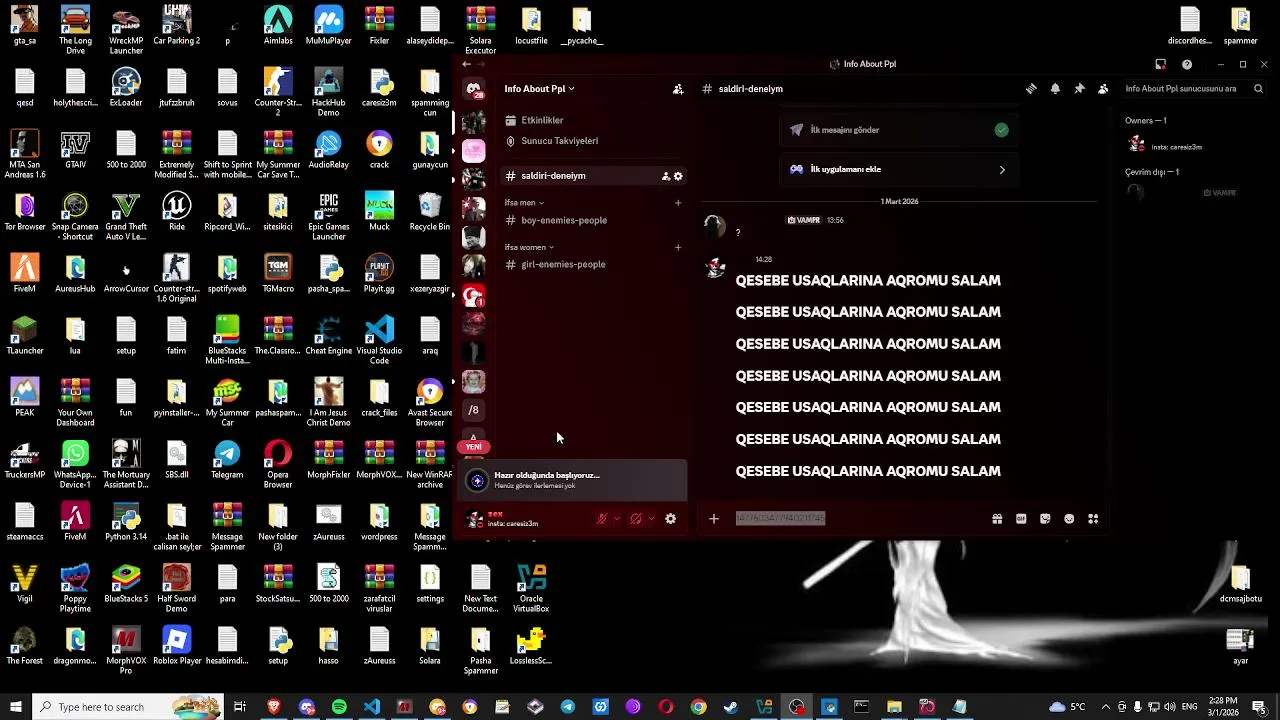Open Sunucu Takviyeleri server boosts
Image resolution: width=1280 pixels, height=720 pixels.
pyautogui.click(x=593, y=141)
